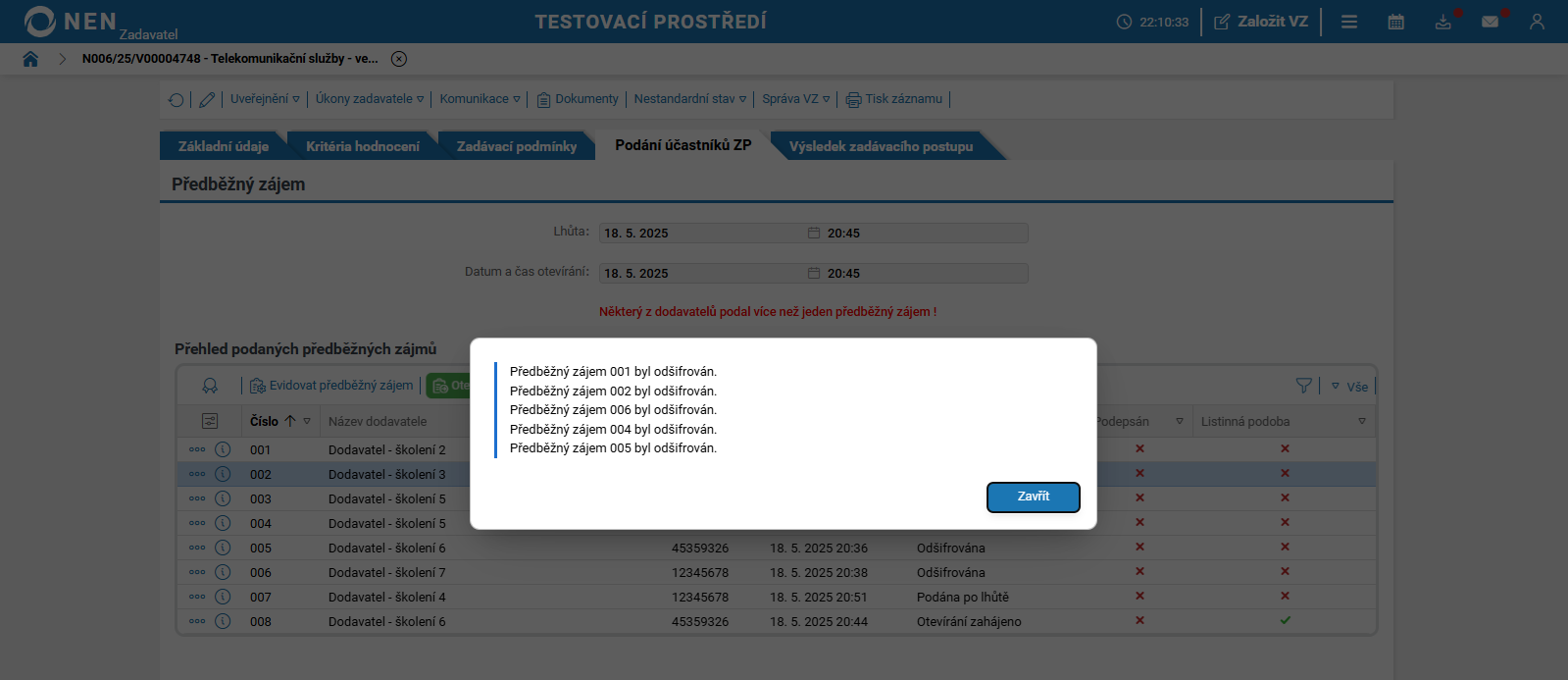This screenshot has width=1568, height=680.
Task: Click the notification bell icon in table toolbar
Action: click(210, 386)
